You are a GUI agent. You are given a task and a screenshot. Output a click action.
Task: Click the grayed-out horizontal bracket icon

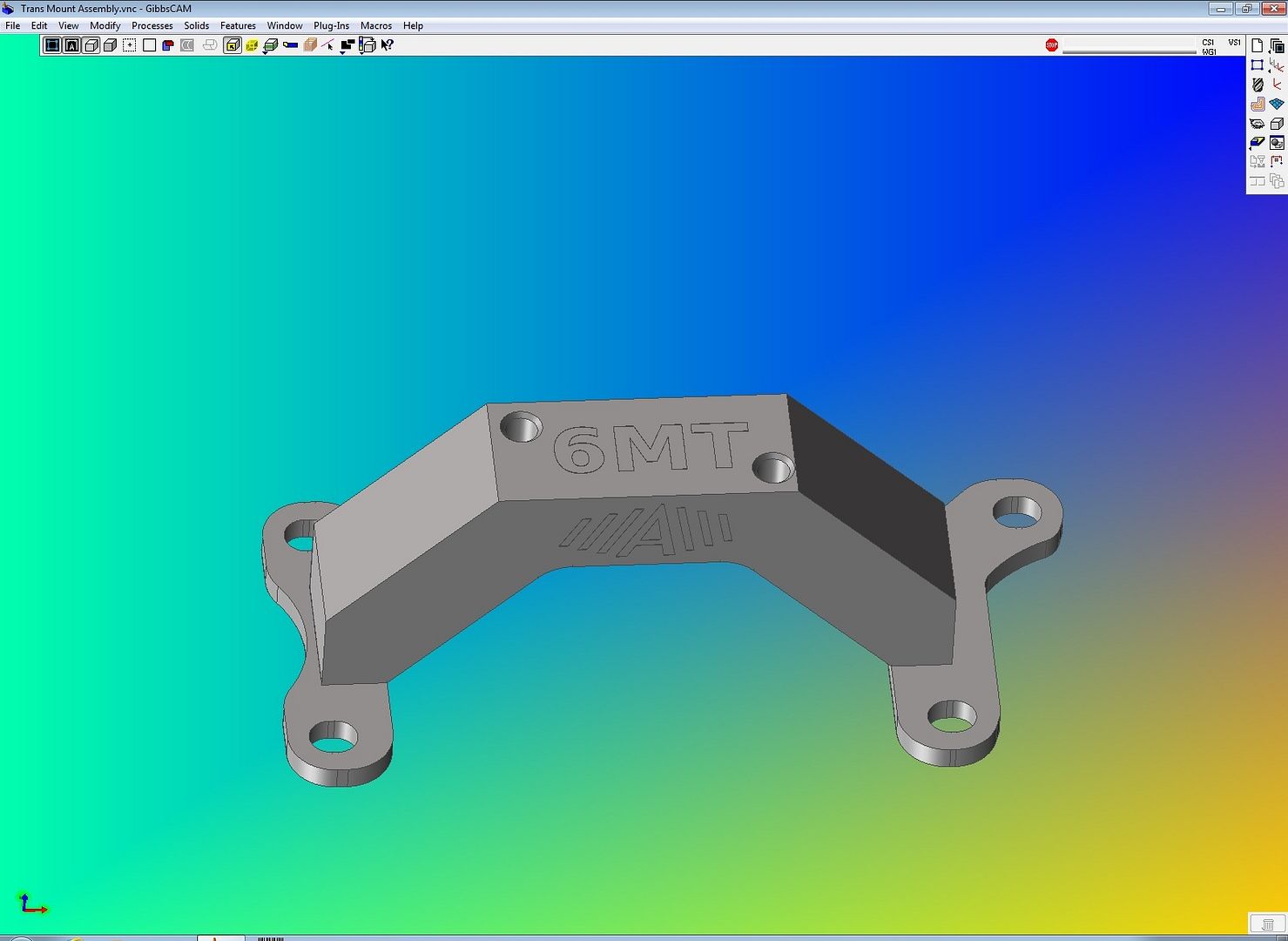[1257, 181]
